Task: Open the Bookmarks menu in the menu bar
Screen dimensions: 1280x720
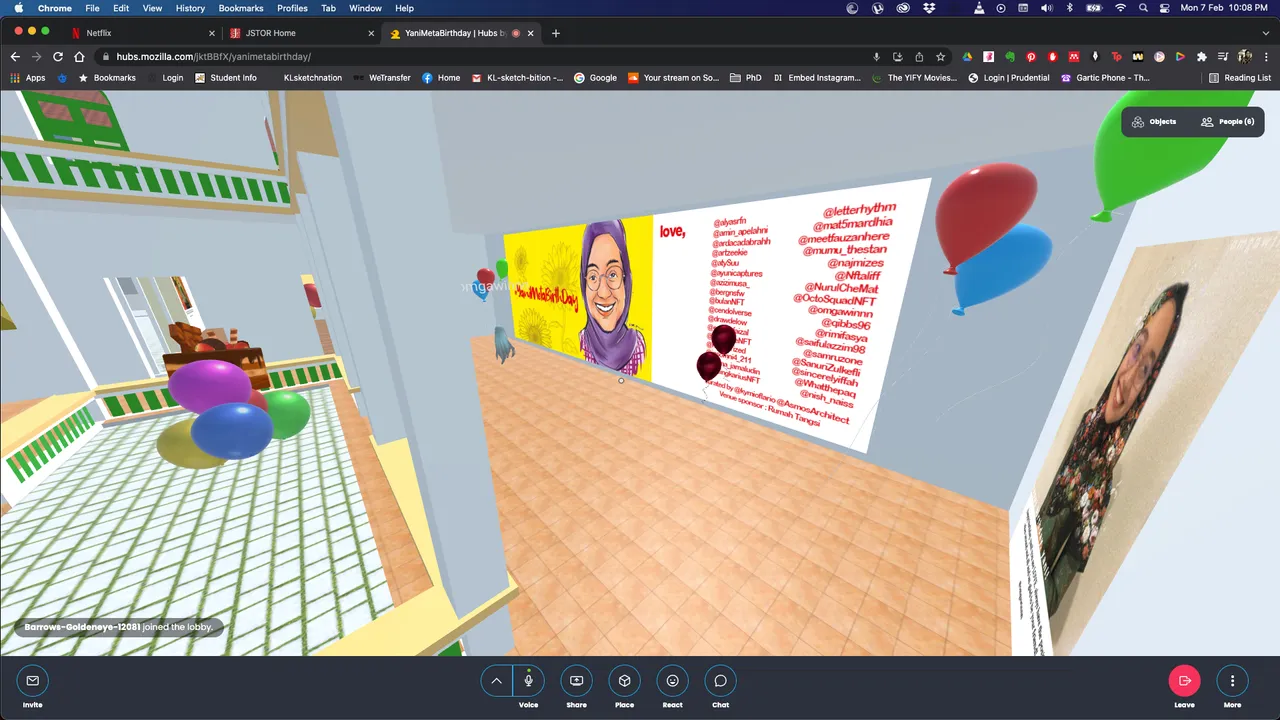Action: (241, 8)
